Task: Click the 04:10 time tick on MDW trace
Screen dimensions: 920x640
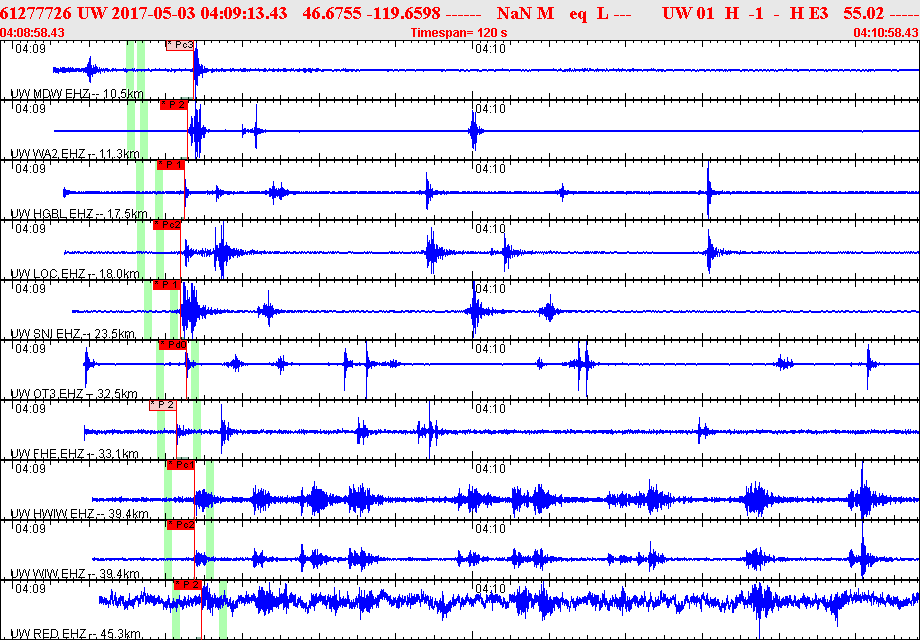Action: point(489,49)
